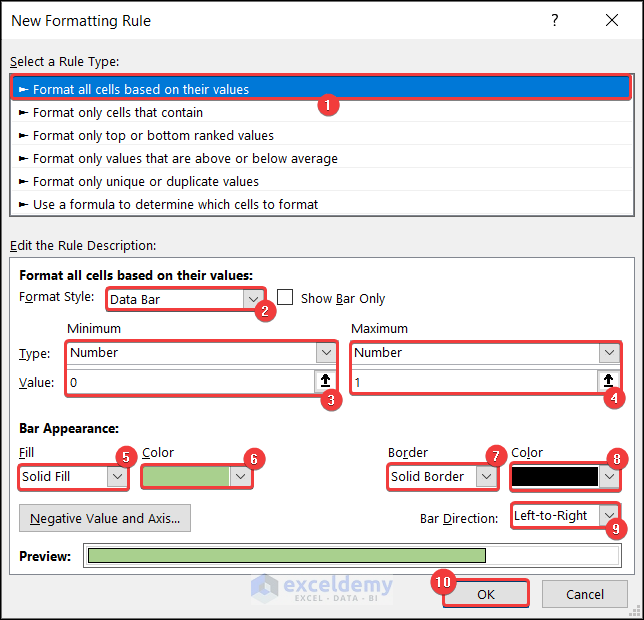Expand the Maximum Type dropdown
The image size is (644, 620).
tap(608, 352)
